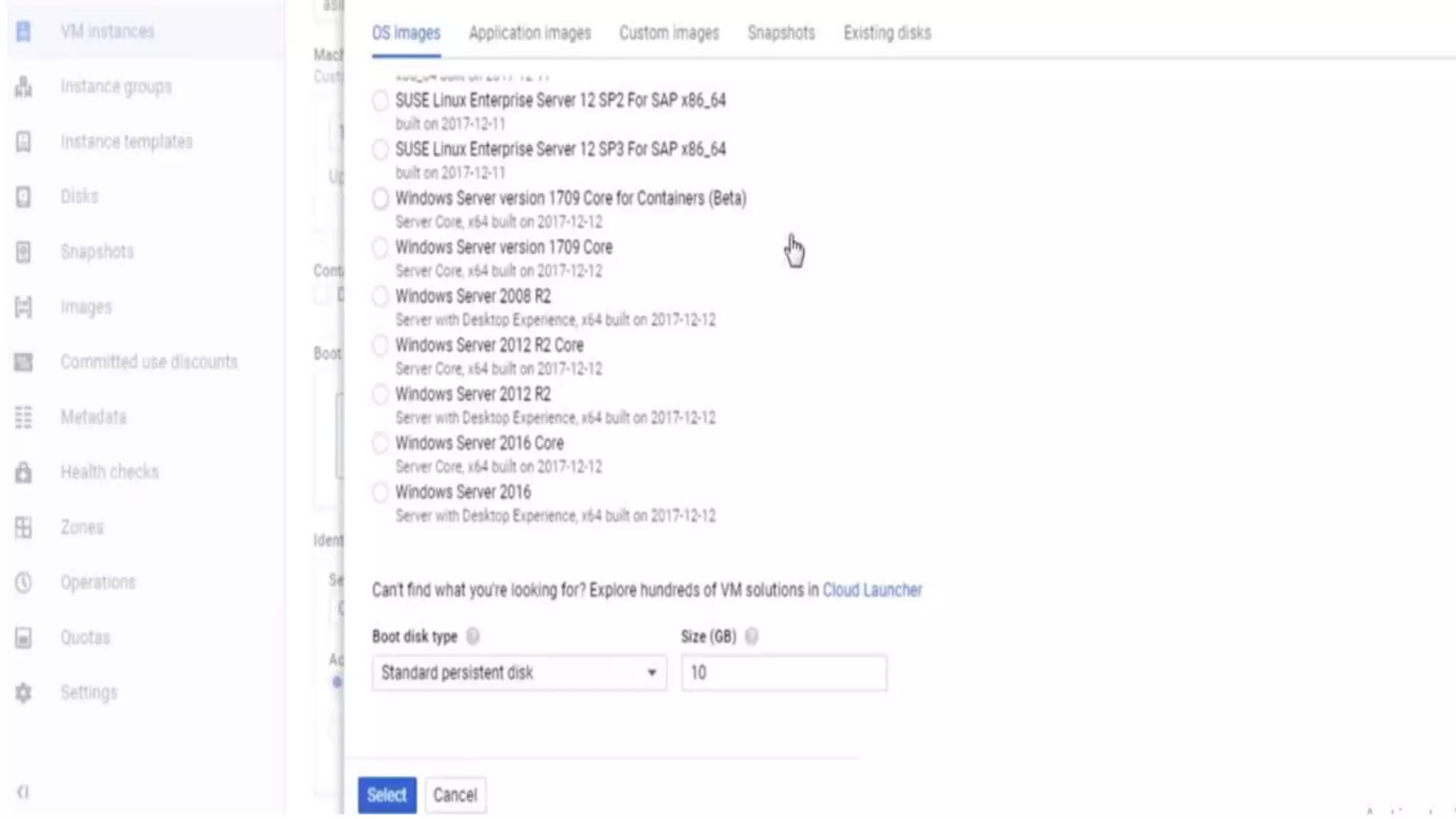Choose Windows Server 2008 R2 image
The image size is (1456, 819).
tap(380, 296)
